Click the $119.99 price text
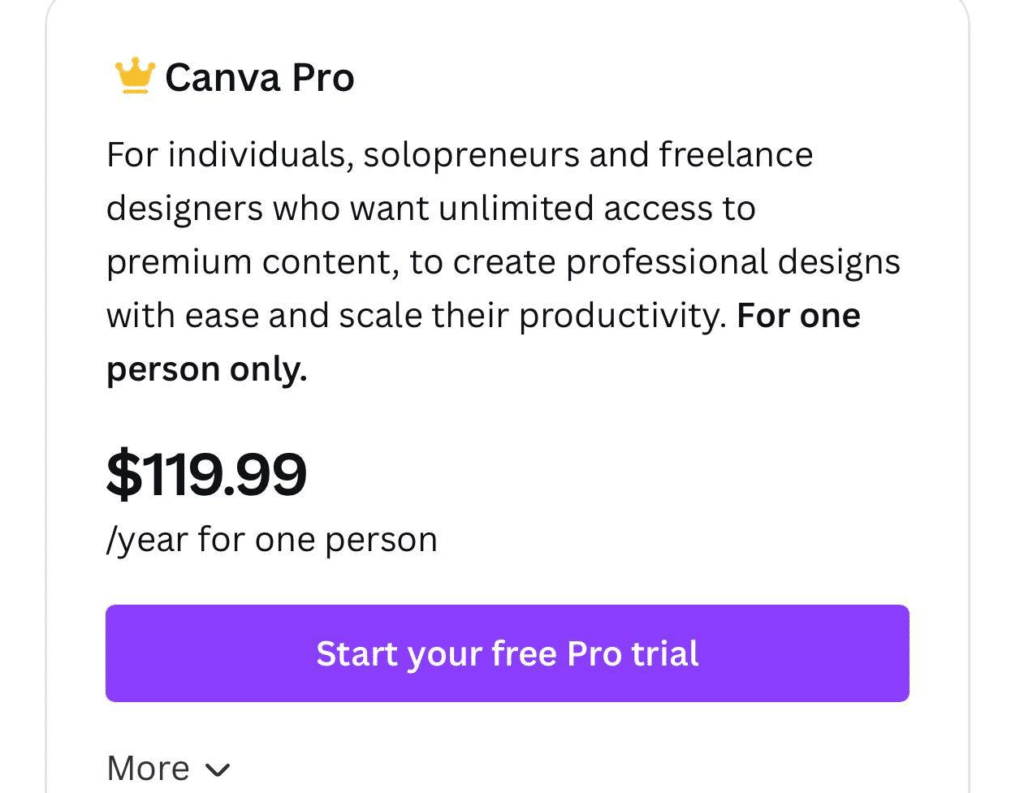The height and width of the screenshot is (793, 1024). [x=206, y=476]
